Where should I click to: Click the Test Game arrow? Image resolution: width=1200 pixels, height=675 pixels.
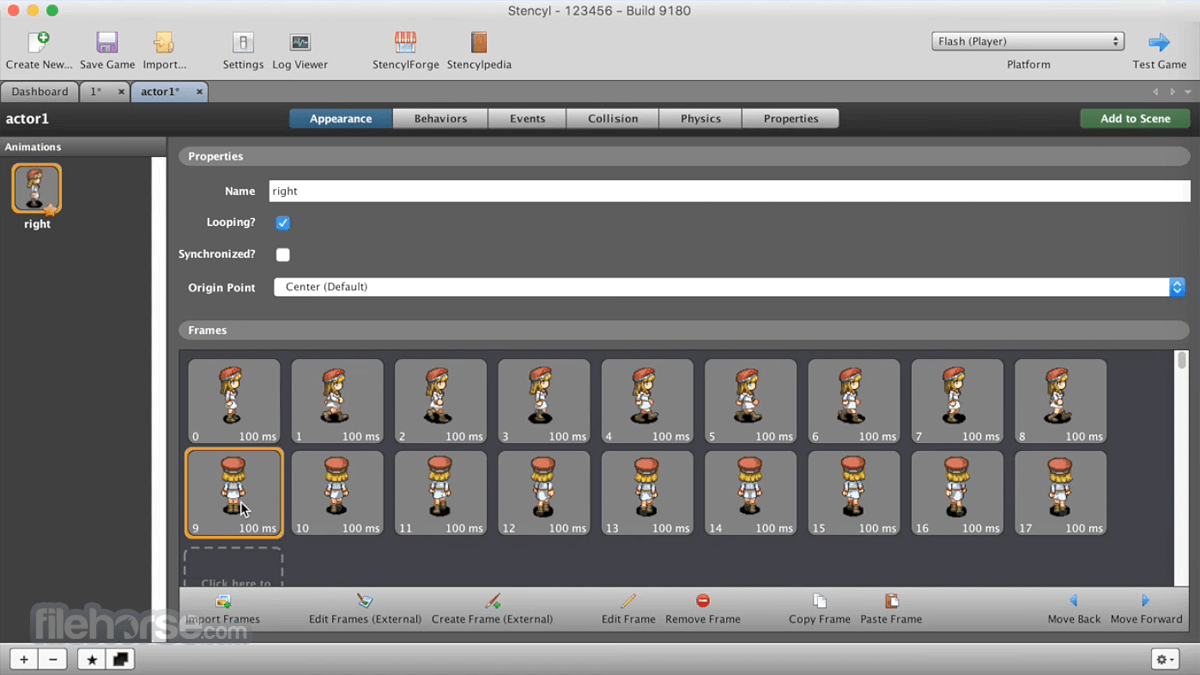coord(1159,42)
